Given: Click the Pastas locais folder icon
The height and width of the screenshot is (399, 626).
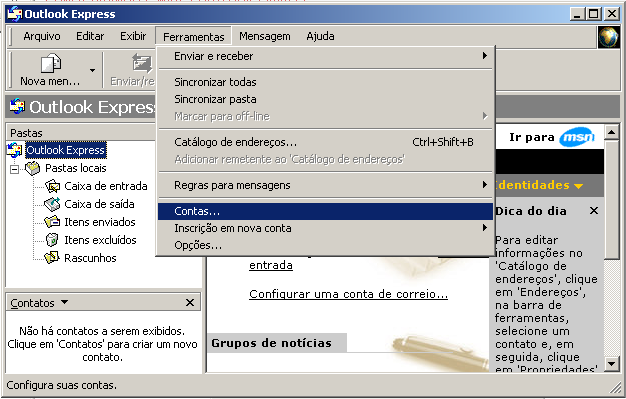Looking at the screenshot, I should pos(33,168).
